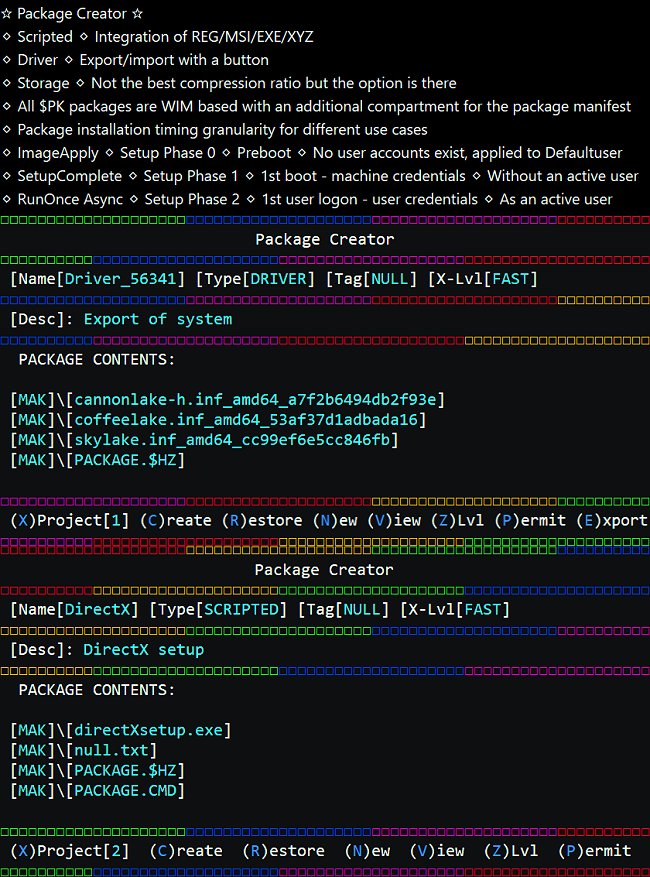Click the description "Export of system"
This screenshot has height=877, width=650.
pos(157,319)
